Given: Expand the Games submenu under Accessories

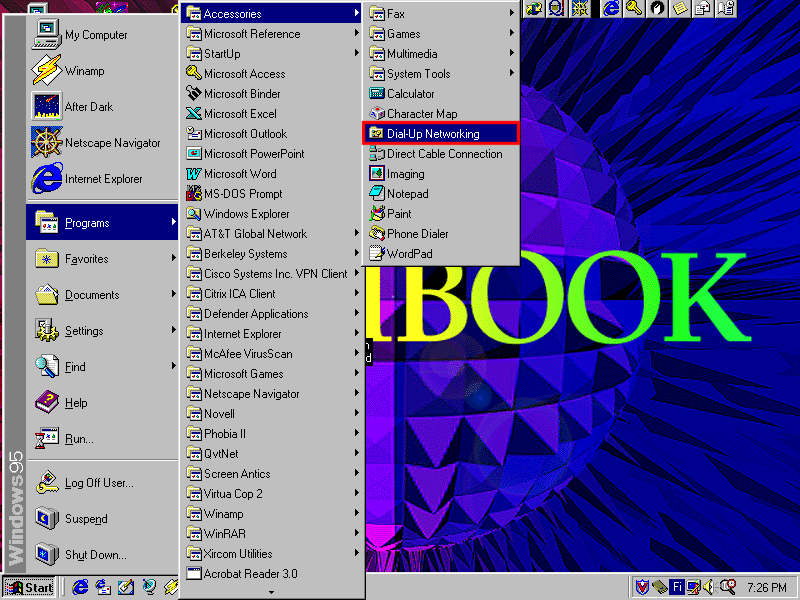Looking at the screenshot, I should (x=441, y=34).
